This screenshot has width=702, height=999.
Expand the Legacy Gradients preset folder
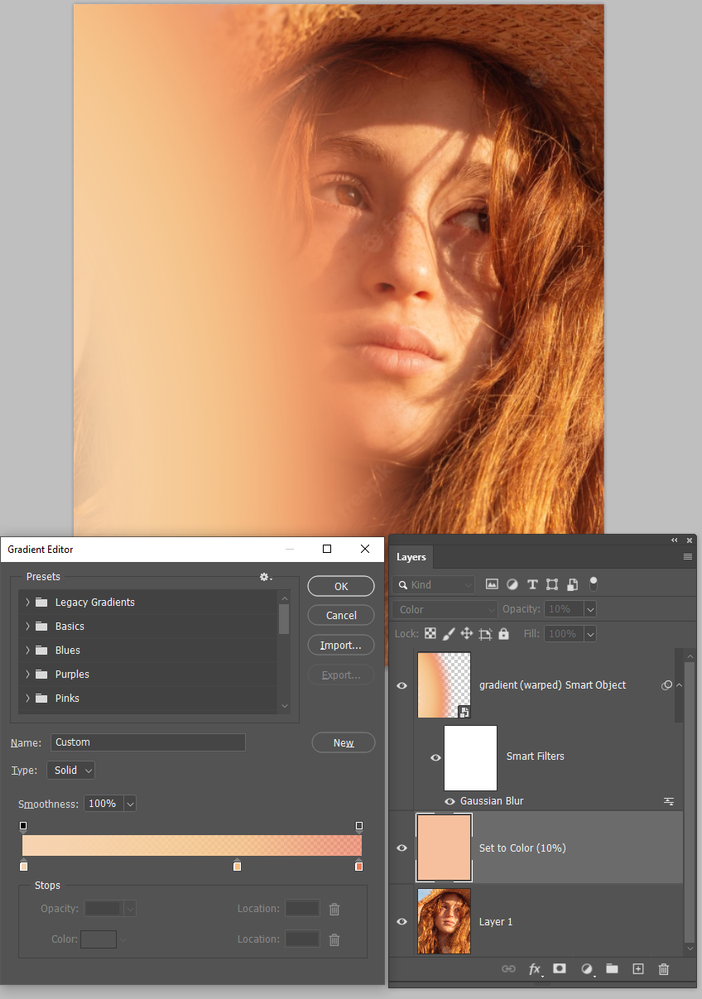click(27, 602)
